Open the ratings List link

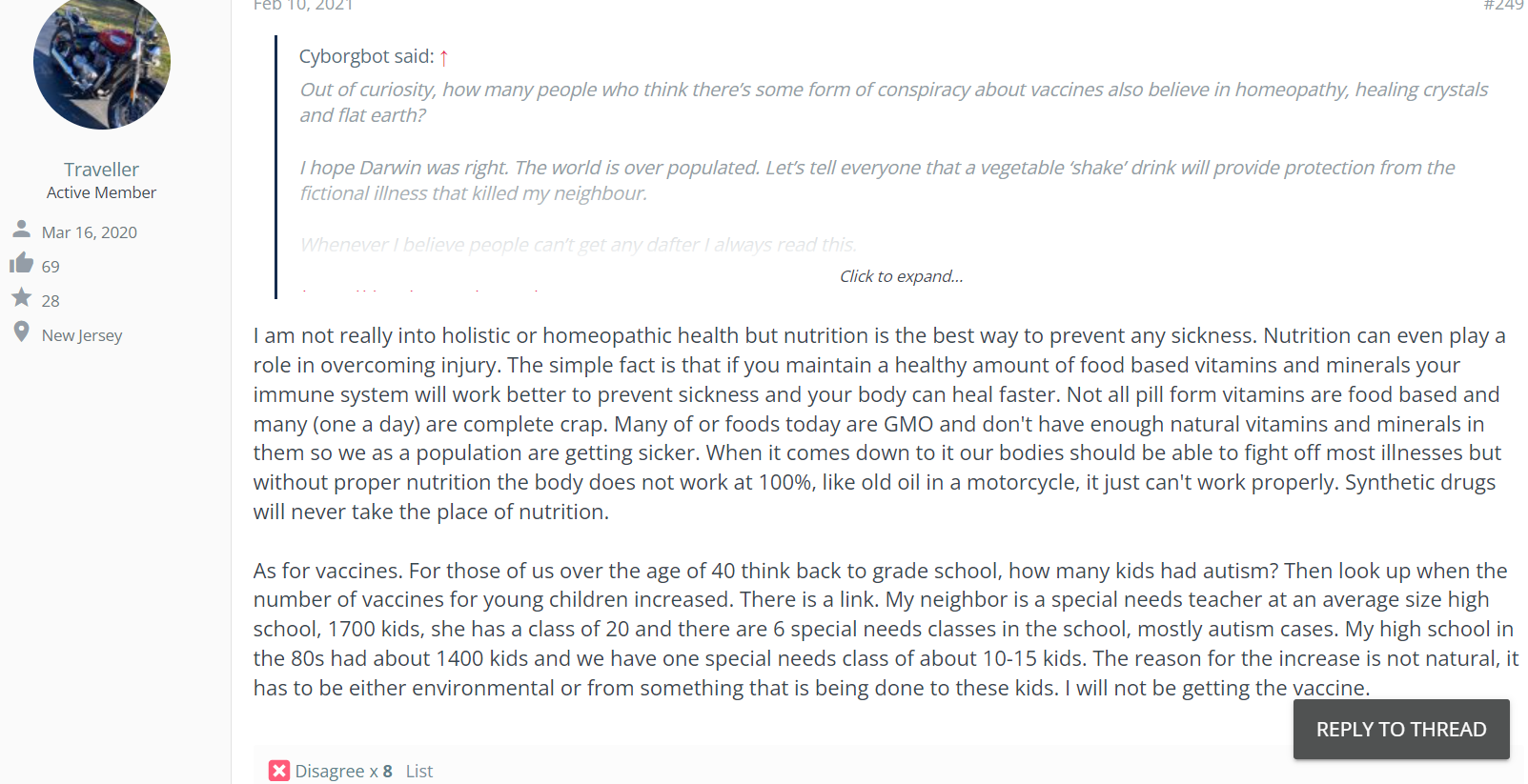(418, 771)
